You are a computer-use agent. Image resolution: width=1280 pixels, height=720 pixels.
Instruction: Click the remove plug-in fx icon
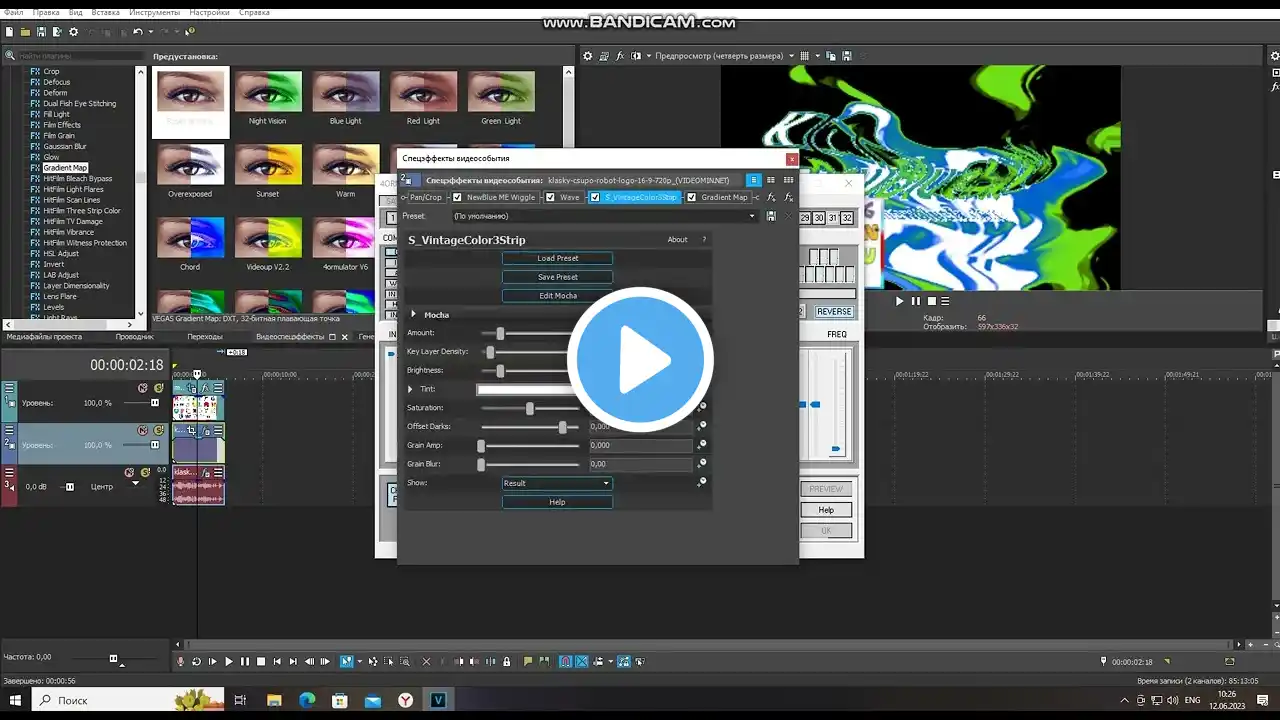coord(788,197)
